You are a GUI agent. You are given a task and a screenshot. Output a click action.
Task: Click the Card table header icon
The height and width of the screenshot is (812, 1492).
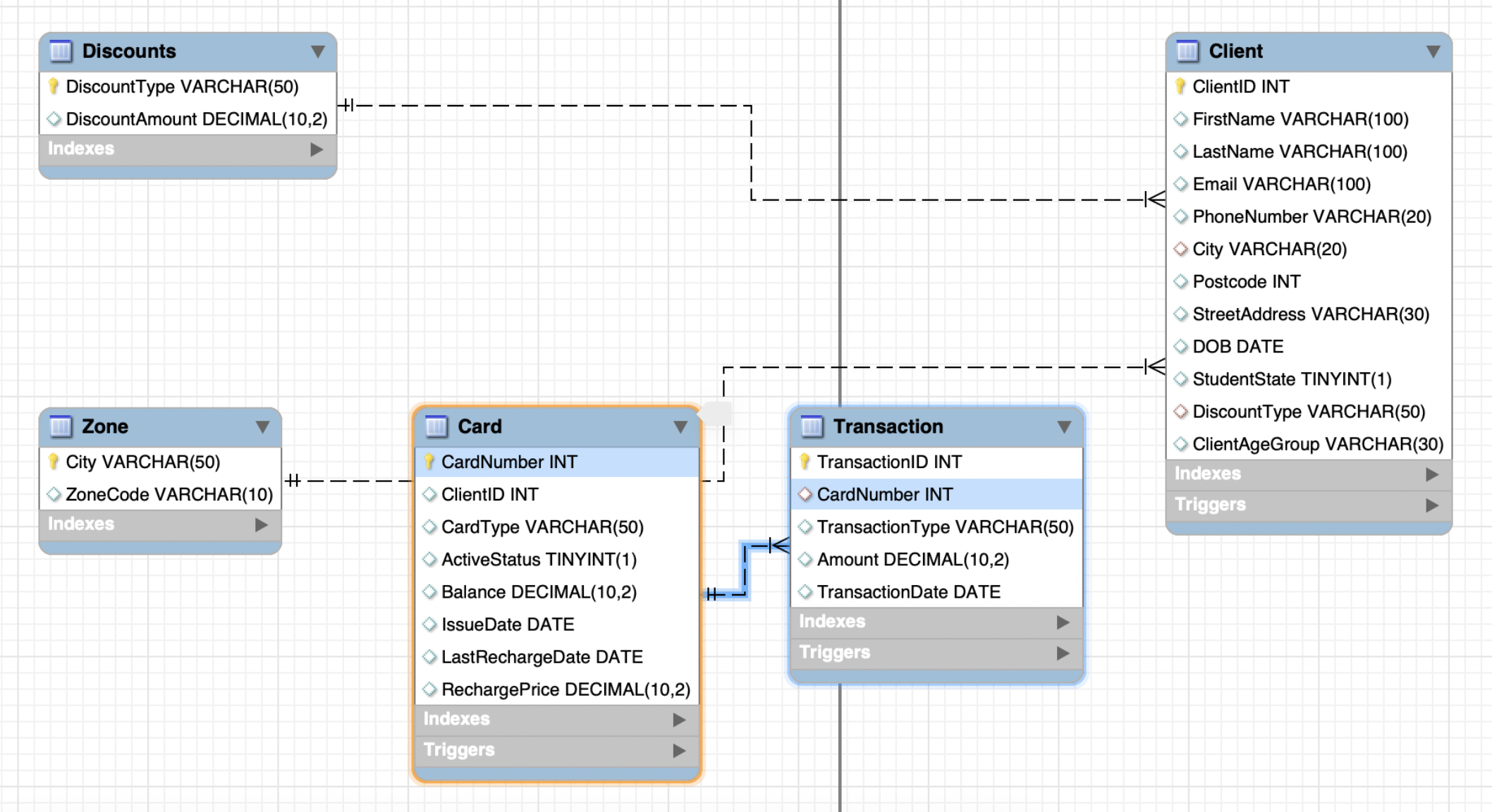click(436, 426)
